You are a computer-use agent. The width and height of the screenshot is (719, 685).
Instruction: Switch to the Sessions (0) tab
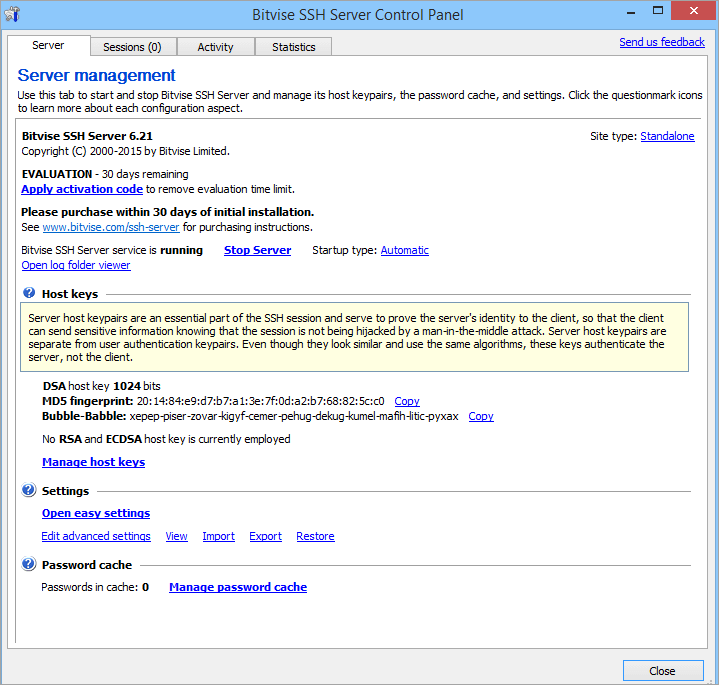click(x=133, y=47)
